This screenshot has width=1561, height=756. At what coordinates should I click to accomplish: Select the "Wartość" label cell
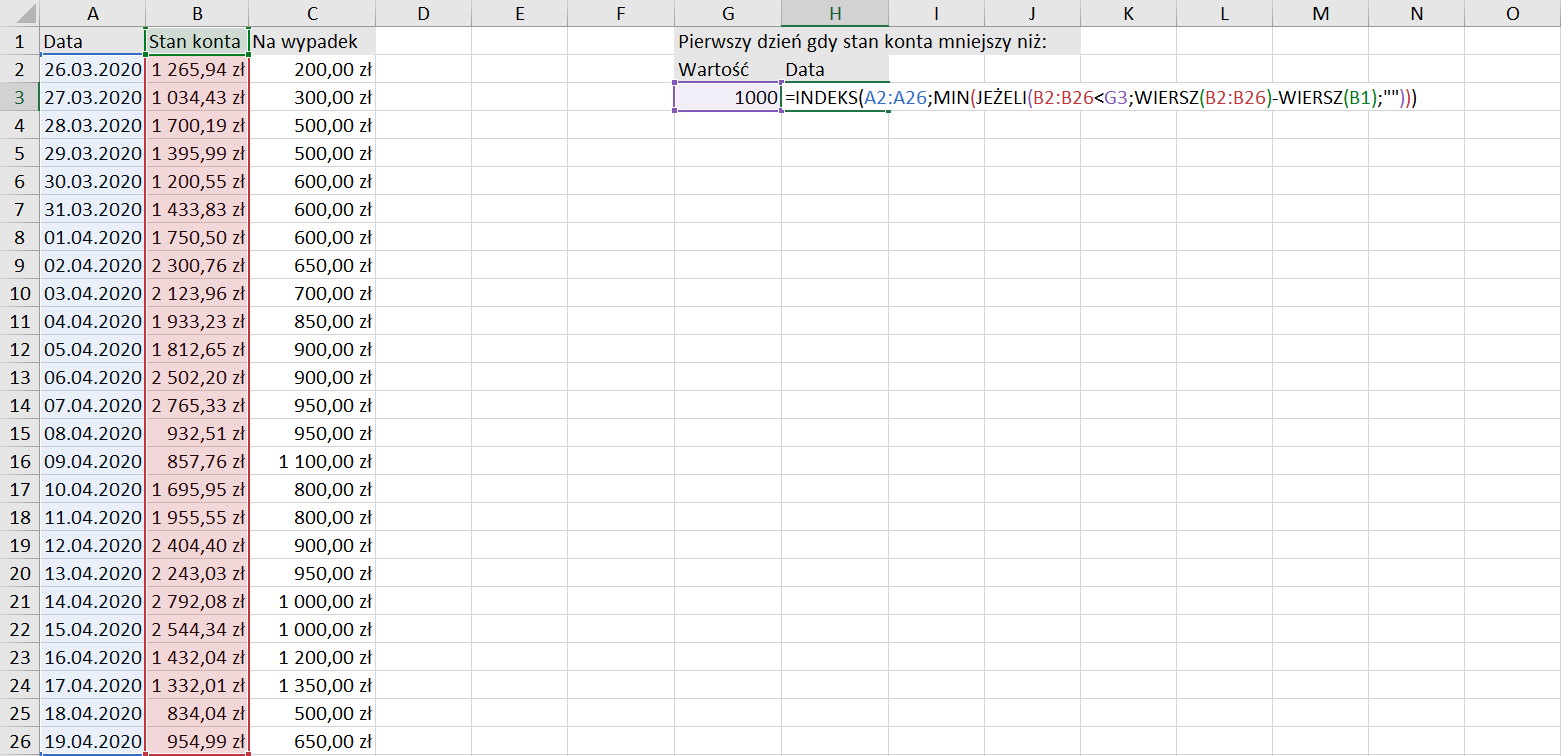coord(727,70)
